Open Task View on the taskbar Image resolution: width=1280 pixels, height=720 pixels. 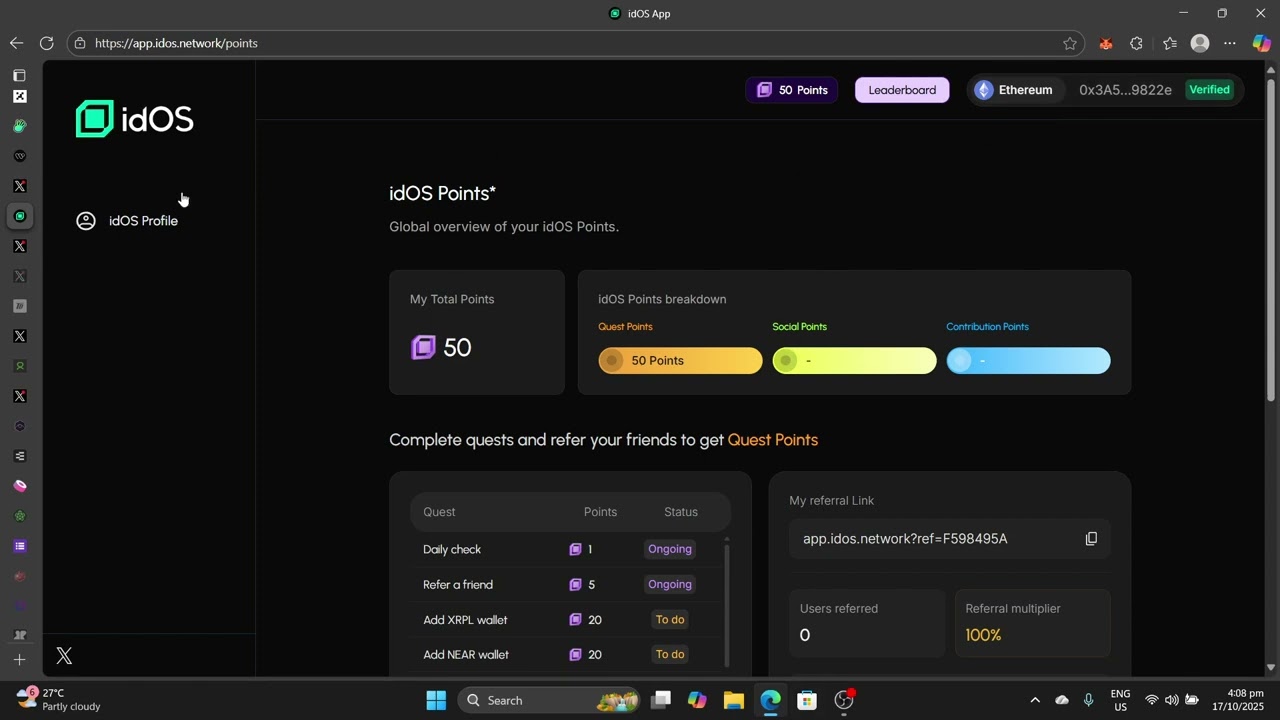(661, 700)
